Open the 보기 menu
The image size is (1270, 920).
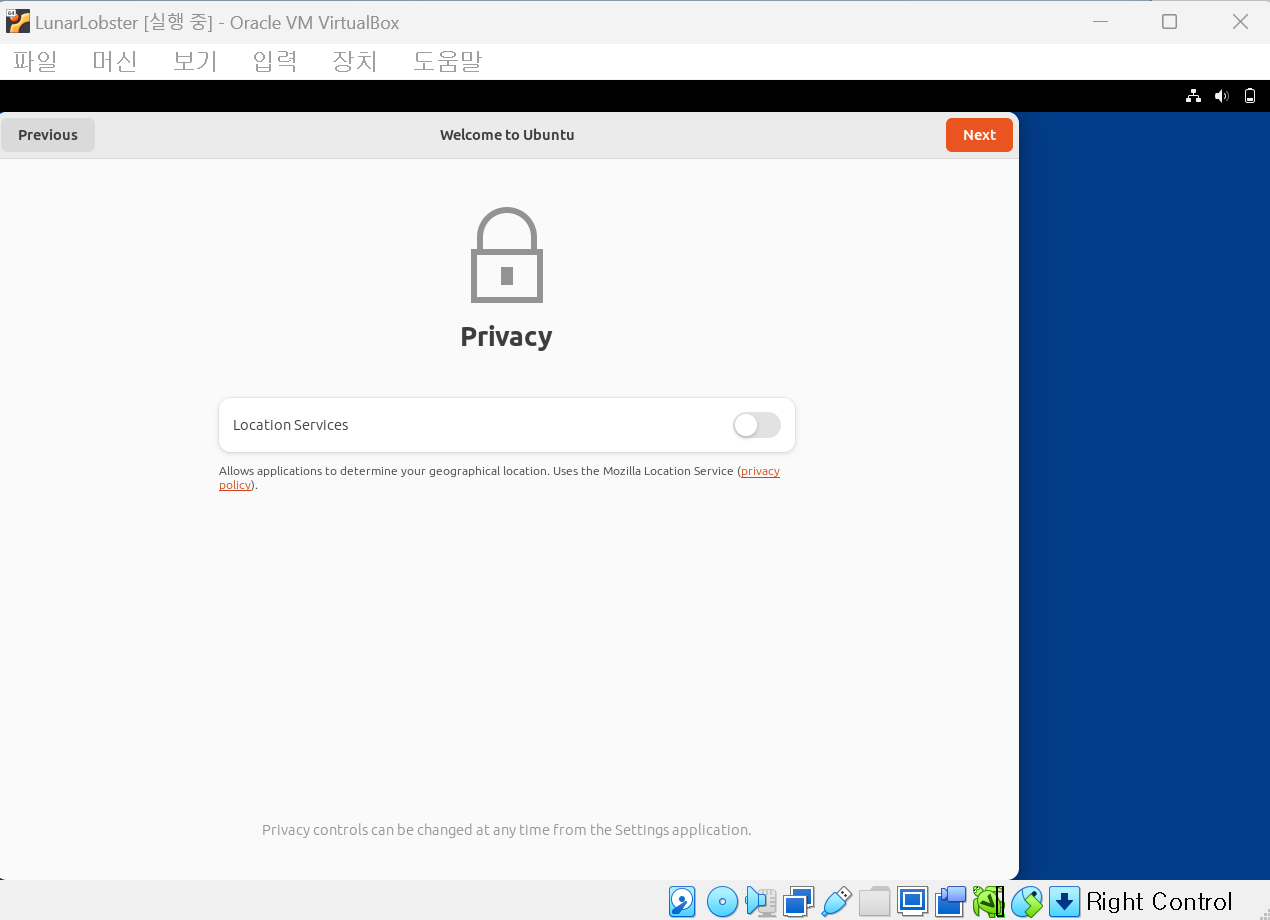click(x=195, y=62)
